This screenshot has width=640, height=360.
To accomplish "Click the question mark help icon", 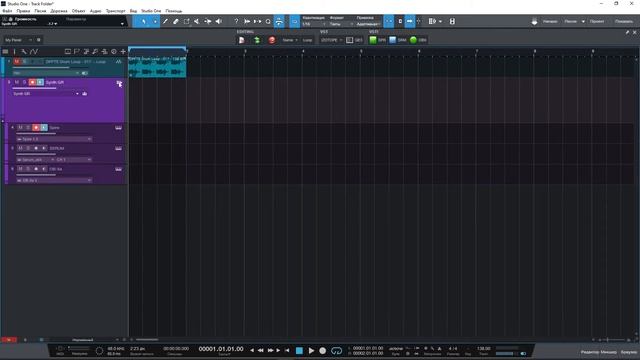I will (x=236, y=21).
